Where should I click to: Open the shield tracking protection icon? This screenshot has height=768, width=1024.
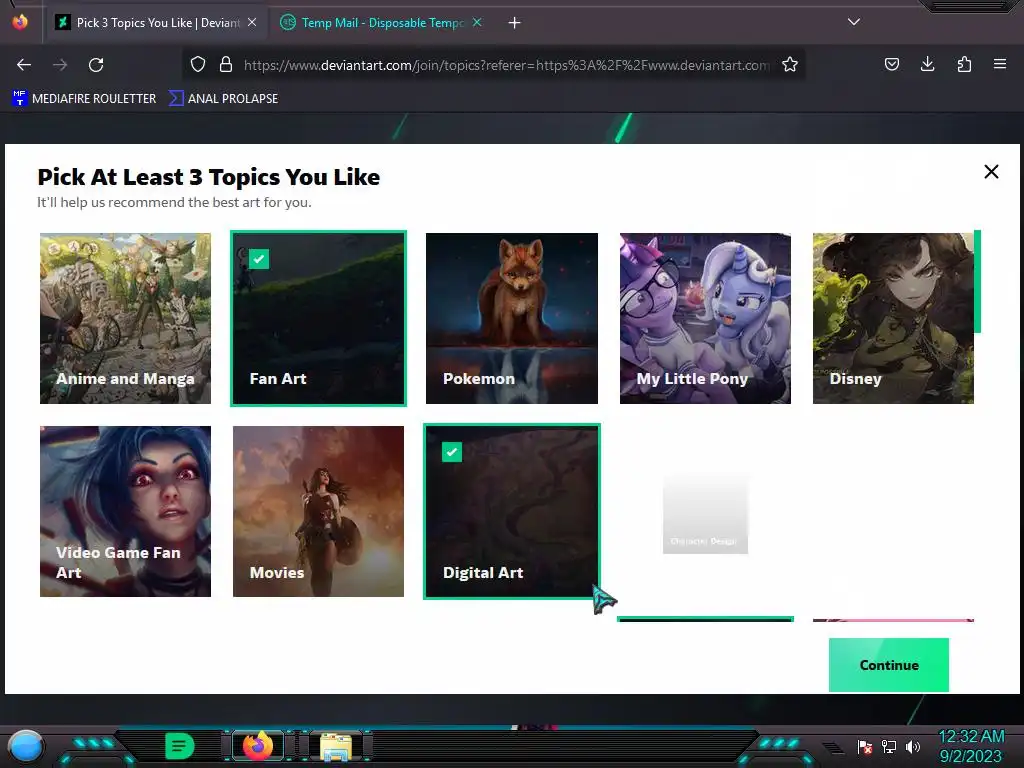pyautogui.click(x=198, y=65)
